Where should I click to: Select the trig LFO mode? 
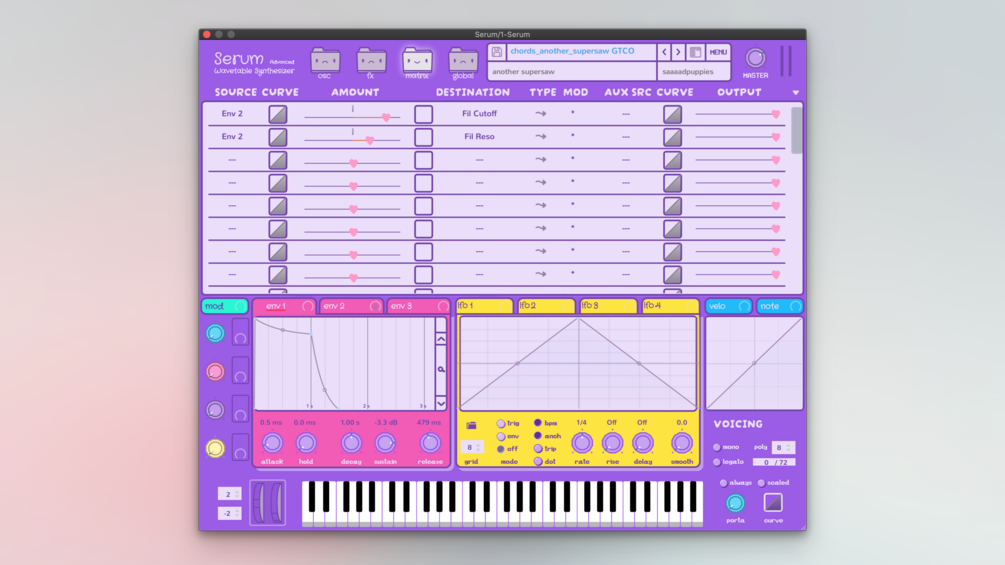pos(501,423)
